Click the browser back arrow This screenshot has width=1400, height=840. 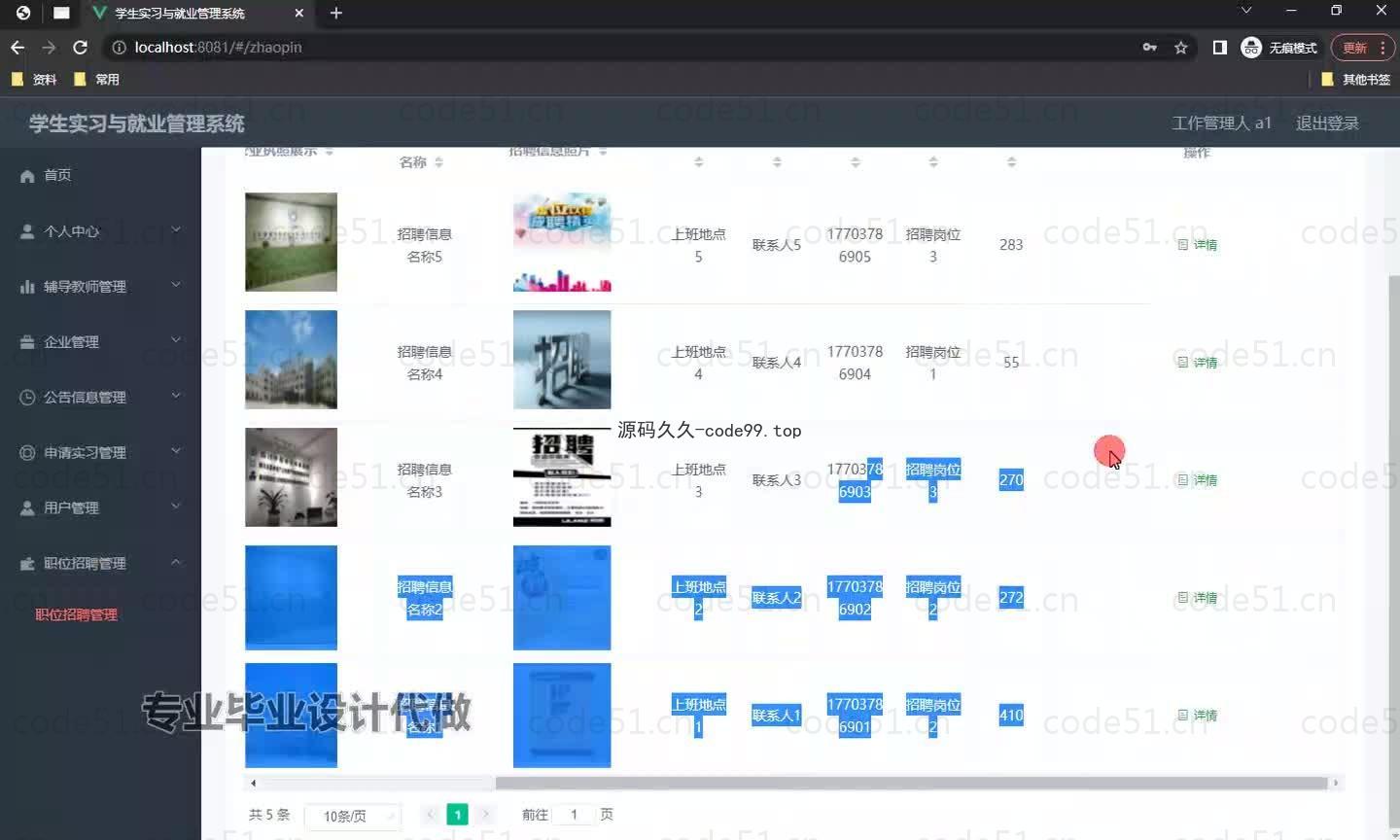click(17, 47)
